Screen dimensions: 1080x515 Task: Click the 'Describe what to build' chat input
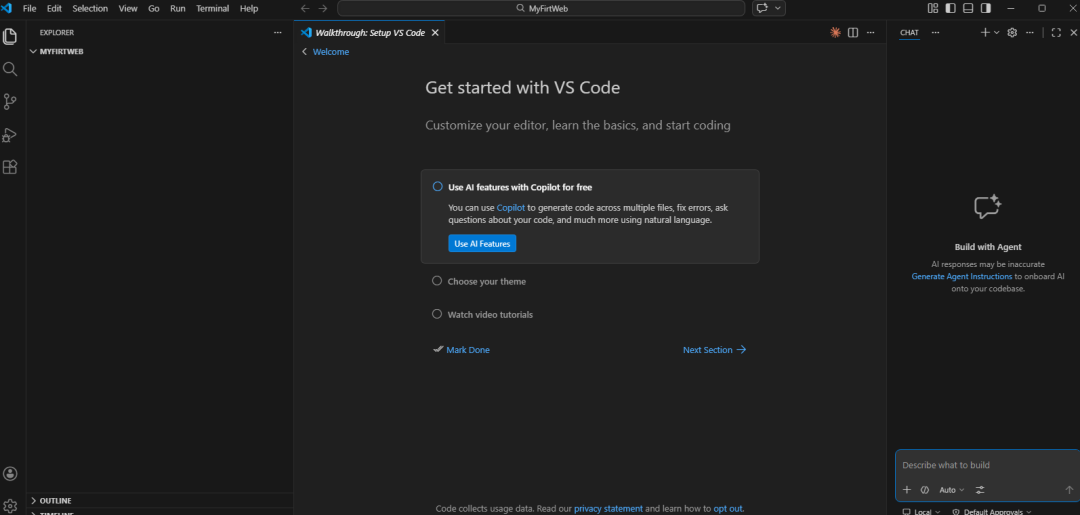(x=985, y=465)
